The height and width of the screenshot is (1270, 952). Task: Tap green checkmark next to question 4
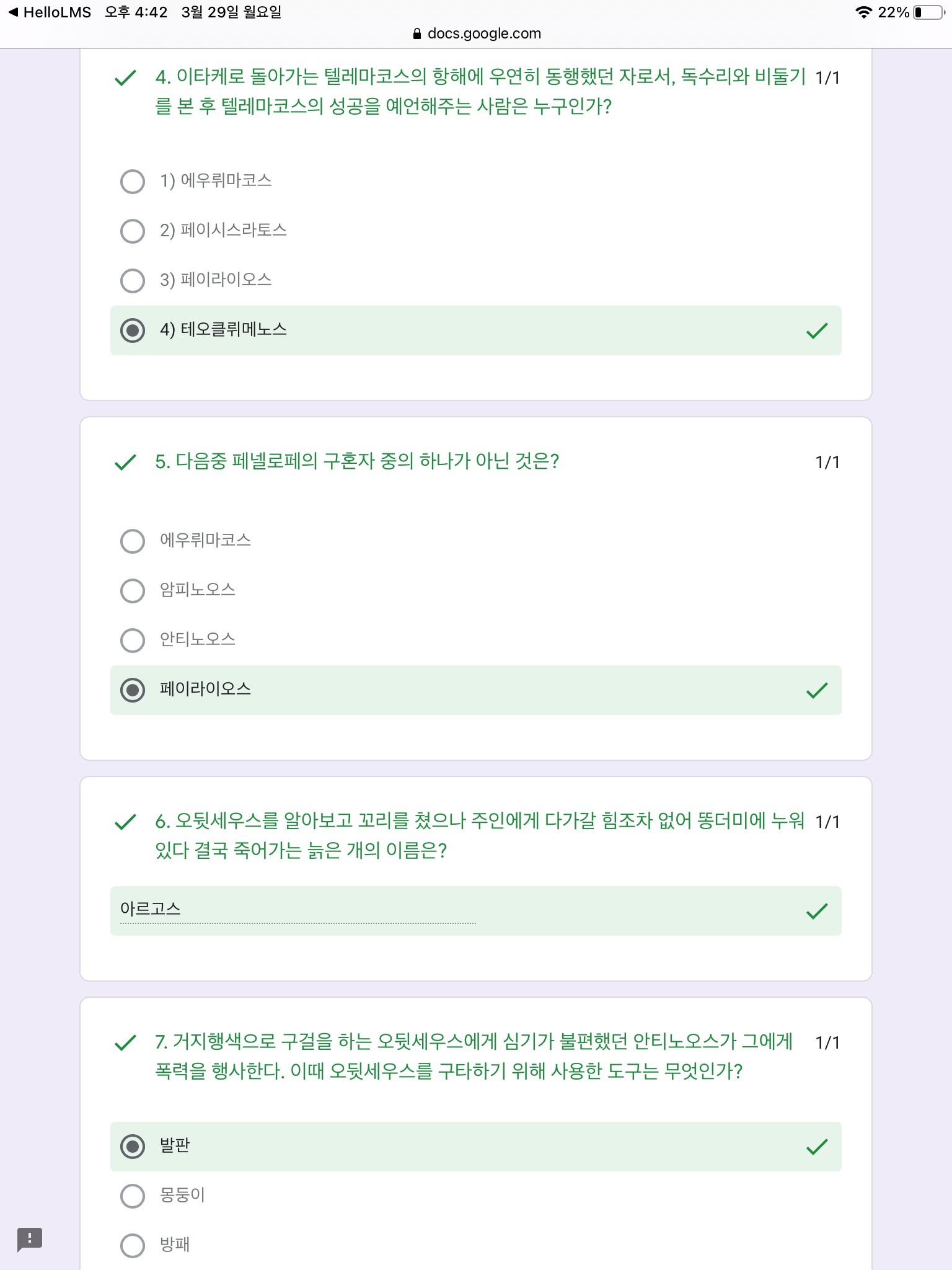click(x=125, y=78)
